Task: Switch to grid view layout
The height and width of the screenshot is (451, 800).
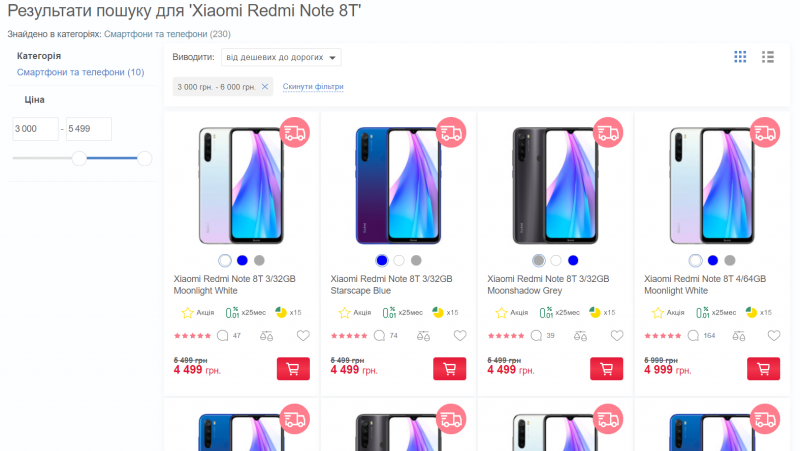Action: 740,57
